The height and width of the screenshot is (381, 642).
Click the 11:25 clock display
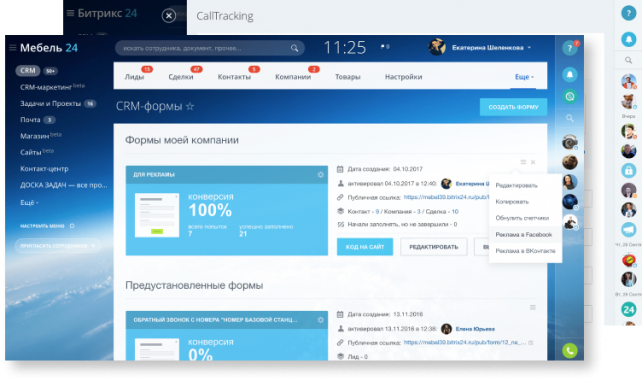pos(345,47)
